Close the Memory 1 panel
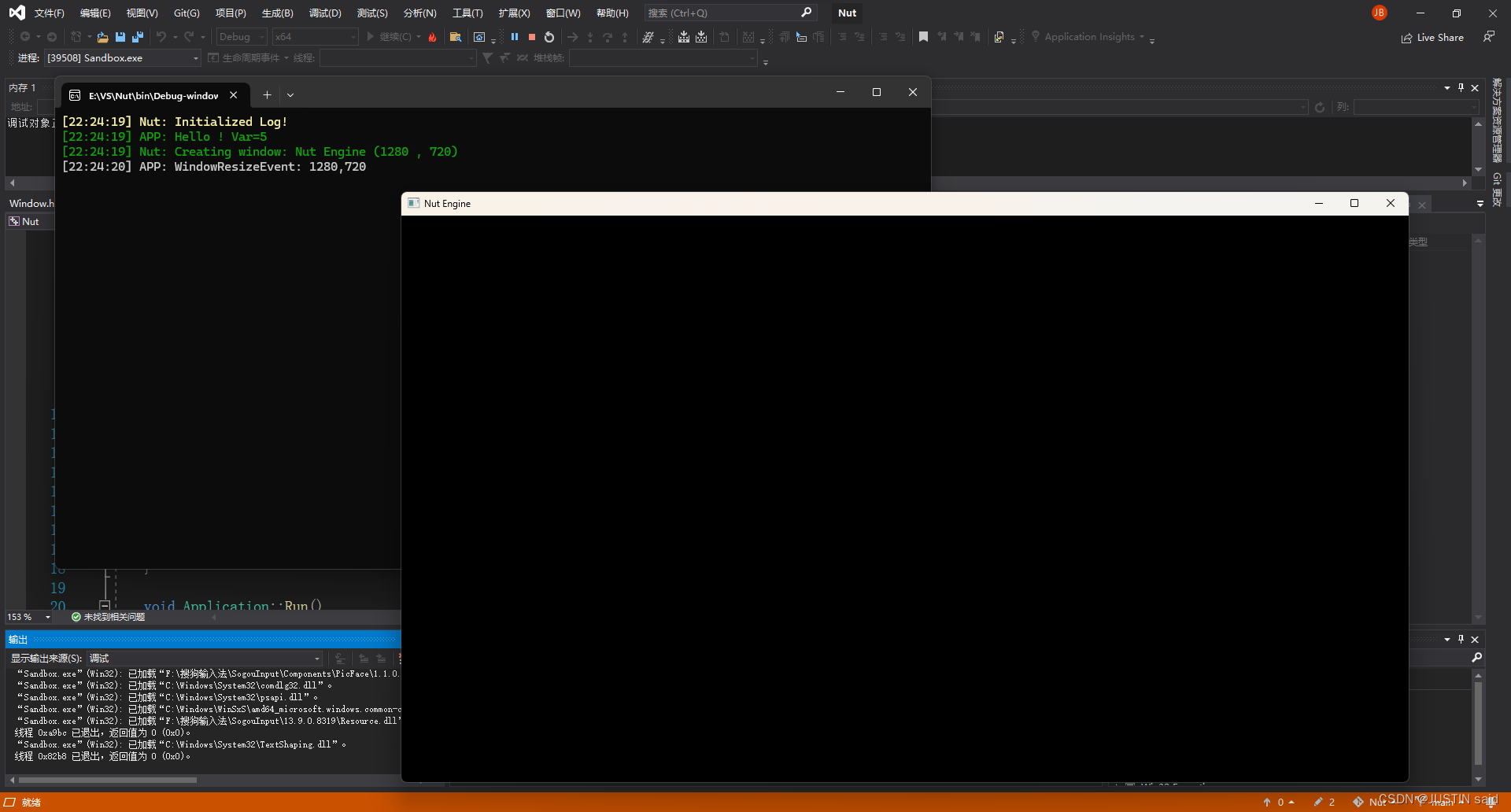Image resolution: width=1511 pixels, height=812 pixels. [x=1475, y=87]
